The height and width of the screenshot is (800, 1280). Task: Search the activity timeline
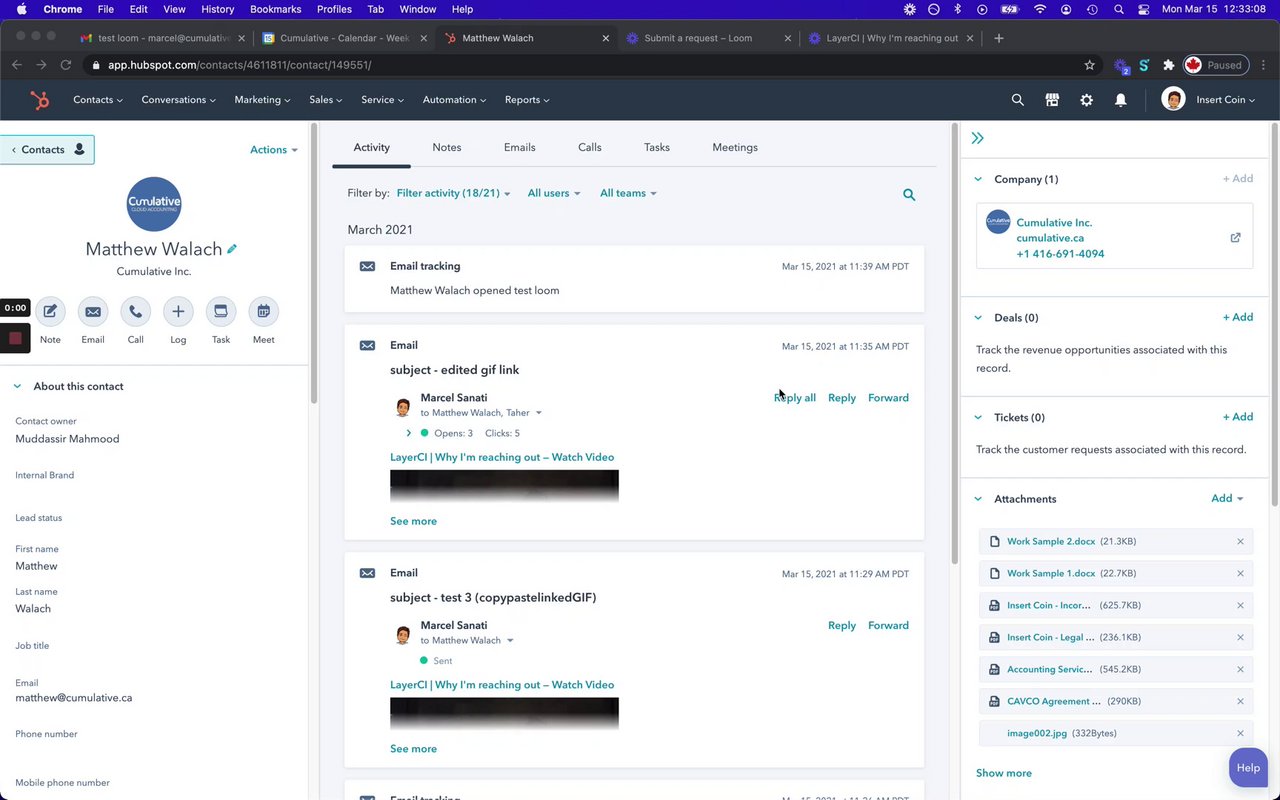(909, 195)
